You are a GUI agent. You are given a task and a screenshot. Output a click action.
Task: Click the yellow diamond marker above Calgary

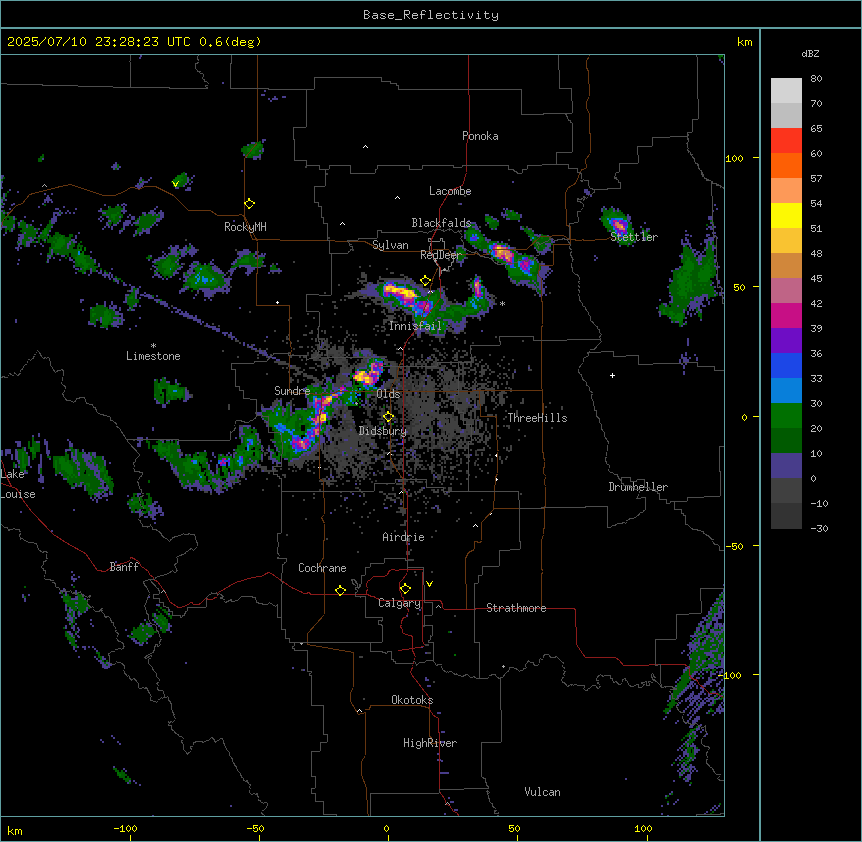coord(405,589)
